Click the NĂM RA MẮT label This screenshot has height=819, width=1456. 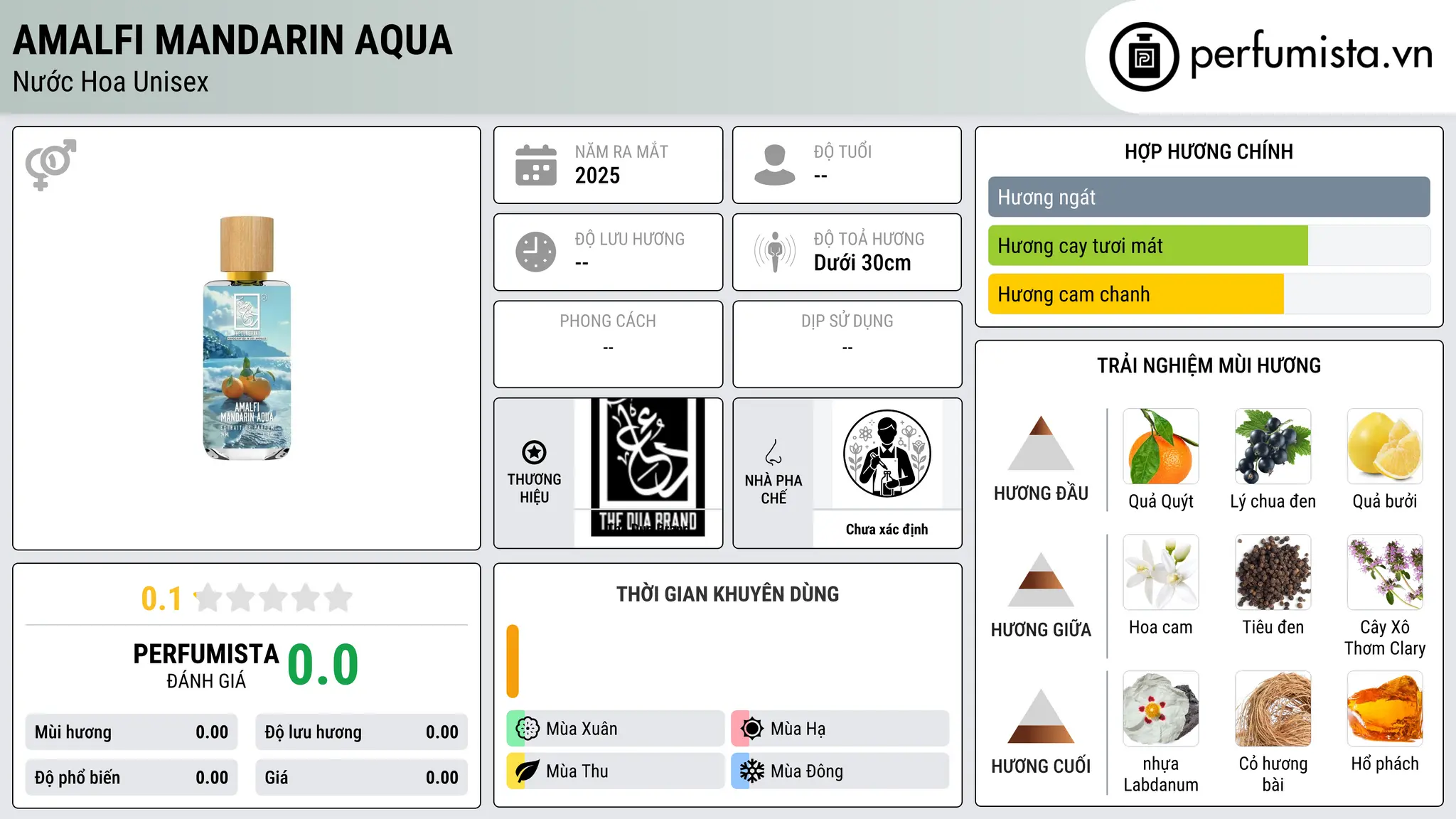tap(621, 151)
